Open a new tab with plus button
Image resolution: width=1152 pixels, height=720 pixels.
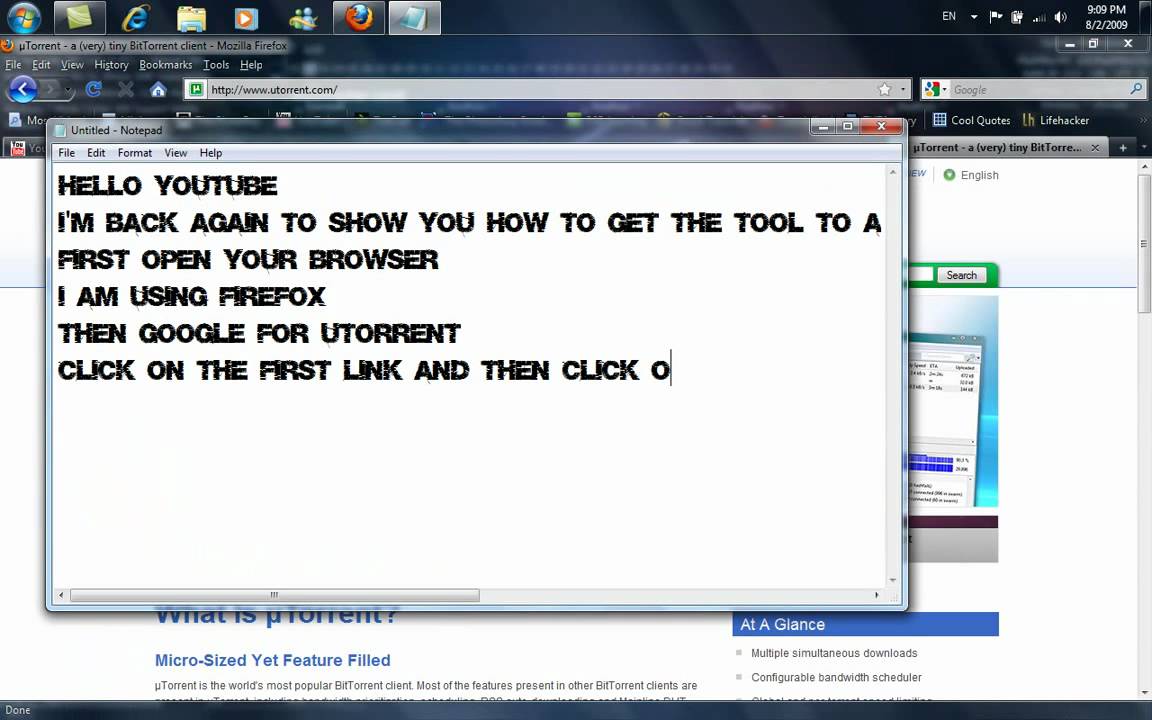(x=1123, y=148)
